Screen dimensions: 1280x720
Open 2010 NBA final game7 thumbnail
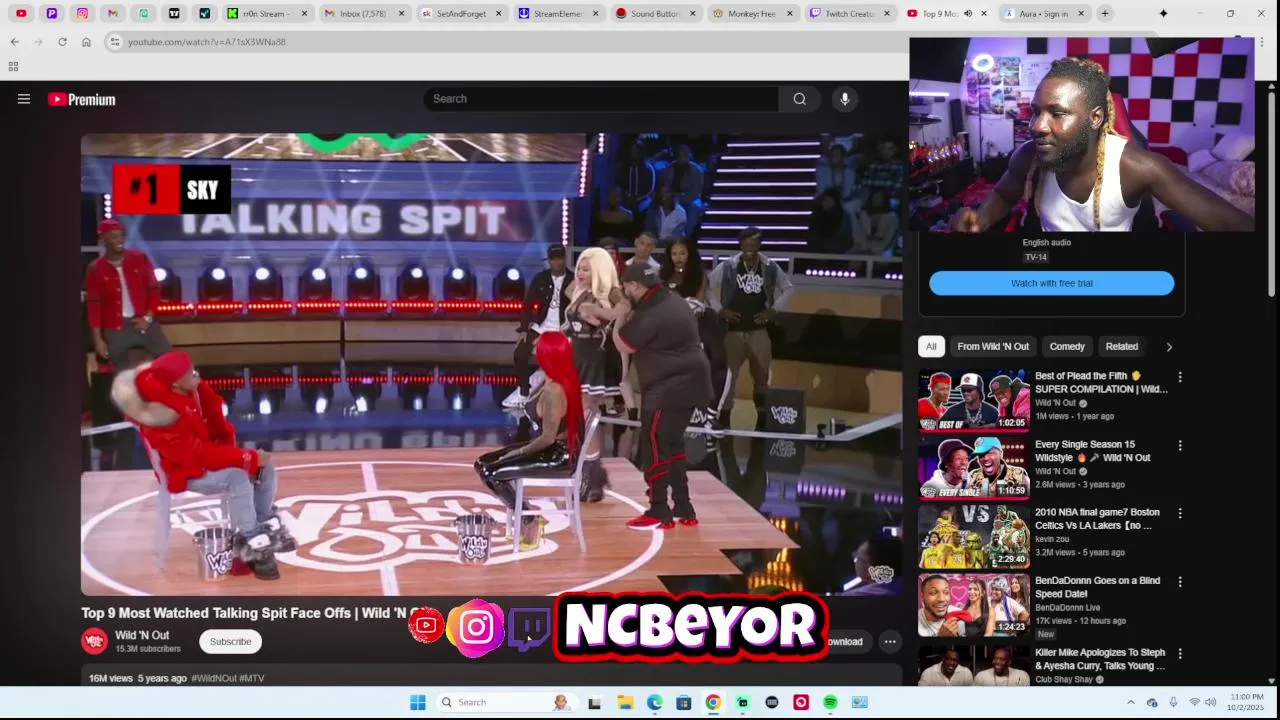tap(974, 536)
